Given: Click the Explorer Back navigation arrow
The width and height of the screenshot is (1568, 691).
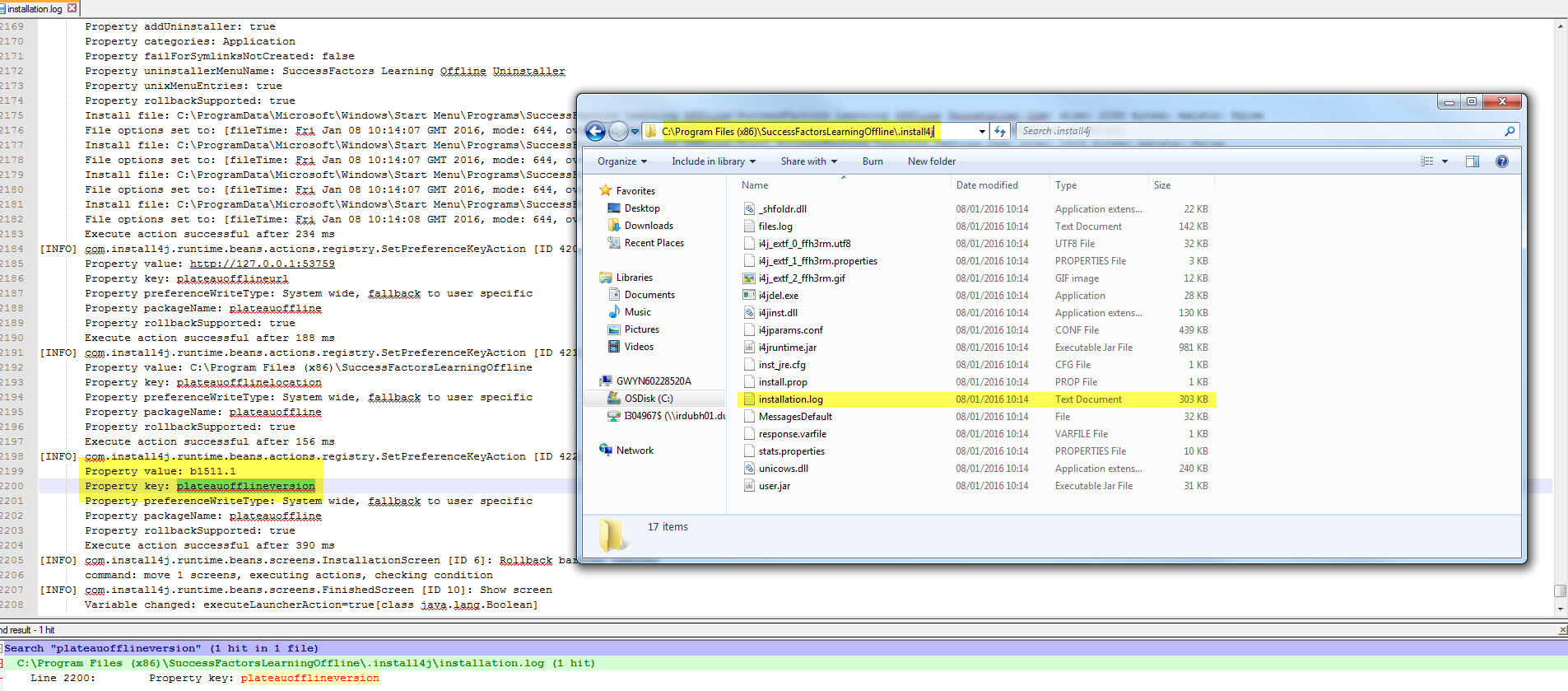Looking at the screenshot, I should point(595,131).
